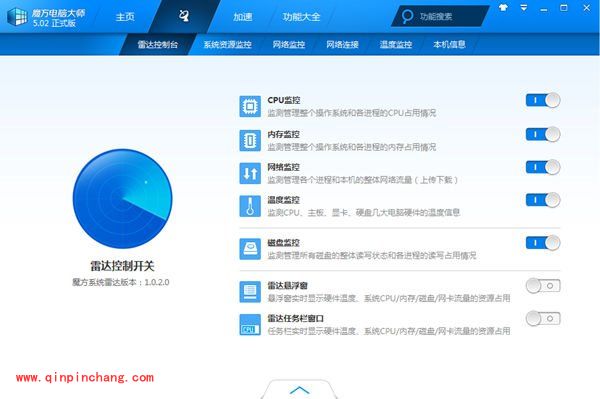Click the 网络监控 up-down arrows icon

point(250,173)
